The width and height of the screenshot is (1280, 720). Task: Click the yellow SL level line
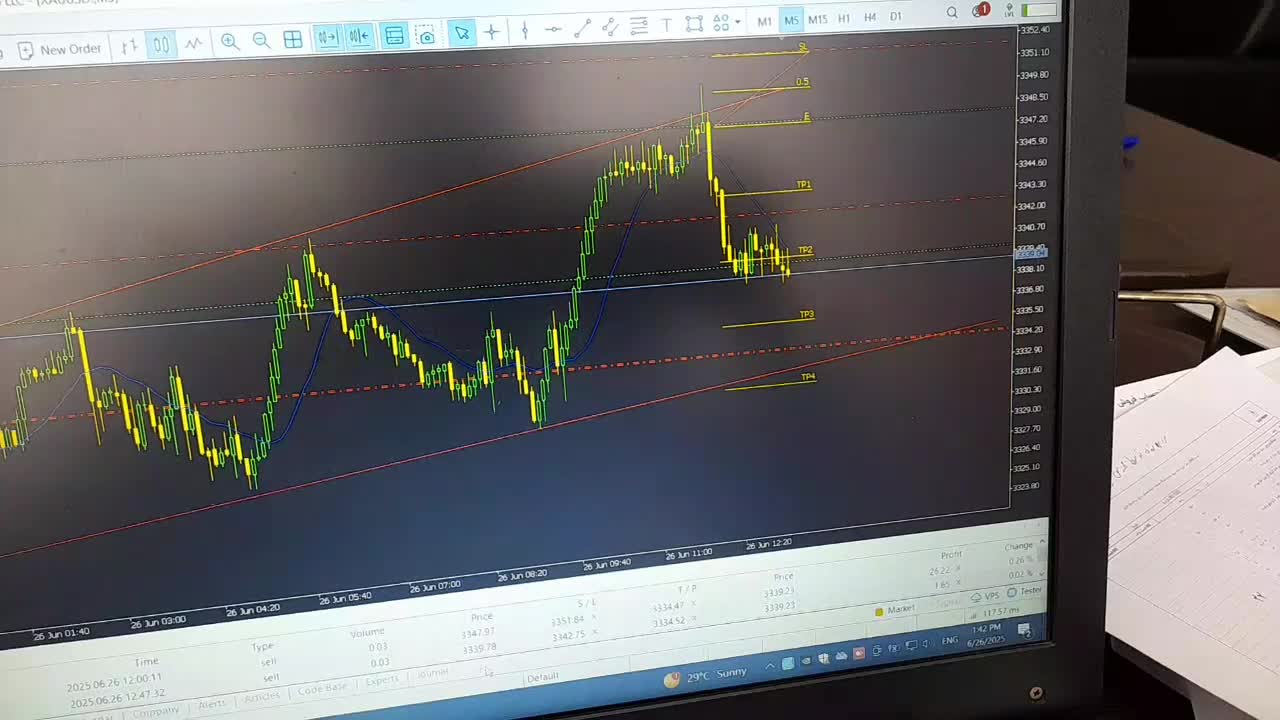coord(760,52)
